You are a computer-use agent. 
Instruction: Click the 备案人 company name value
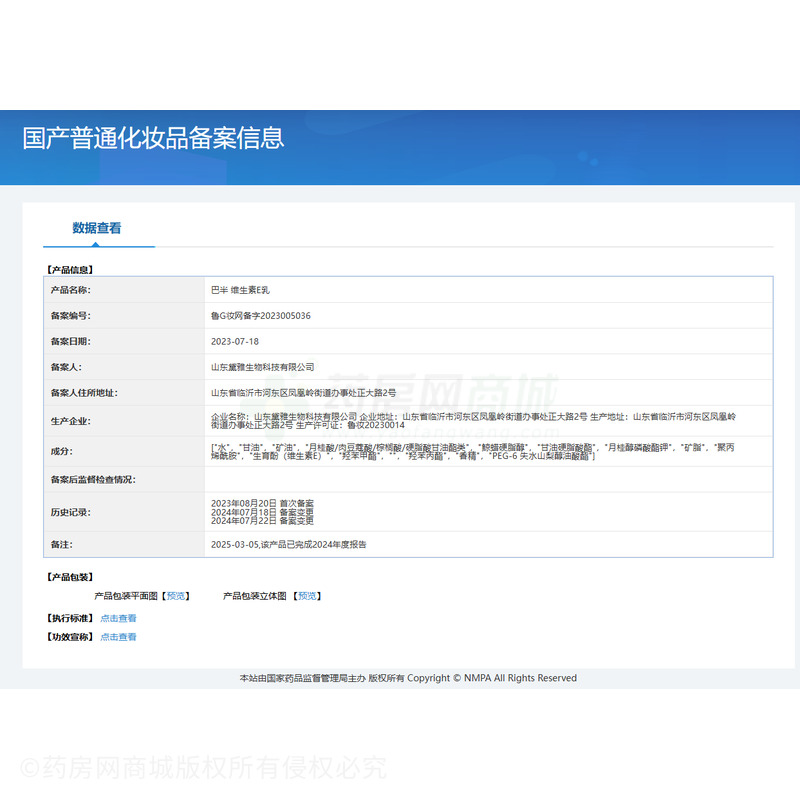click(262, 367)
